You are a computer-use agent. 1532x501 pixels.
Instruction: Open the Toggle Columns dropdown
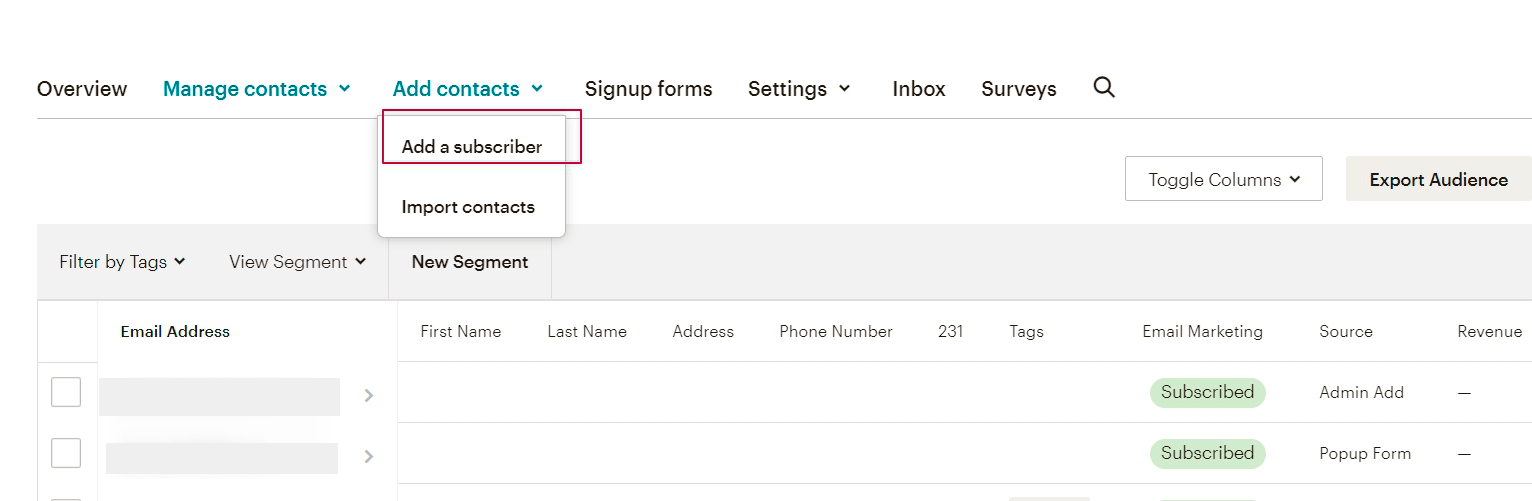click(x=1223, y=180)
